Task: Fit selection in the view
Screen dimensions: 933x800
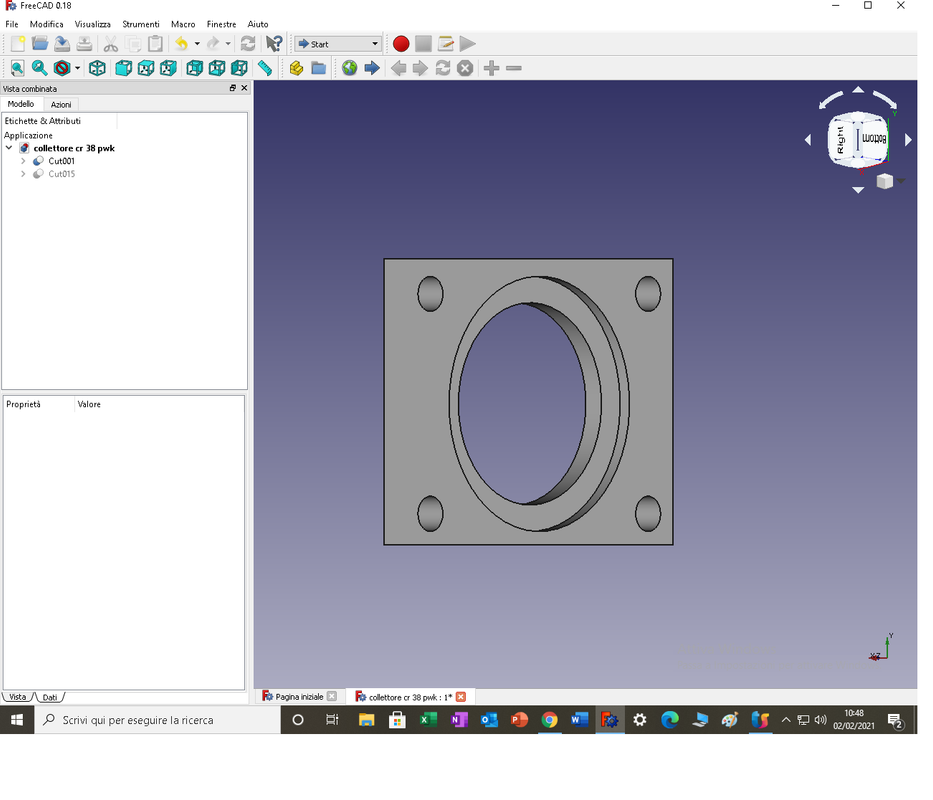Action: coord(39,68)
